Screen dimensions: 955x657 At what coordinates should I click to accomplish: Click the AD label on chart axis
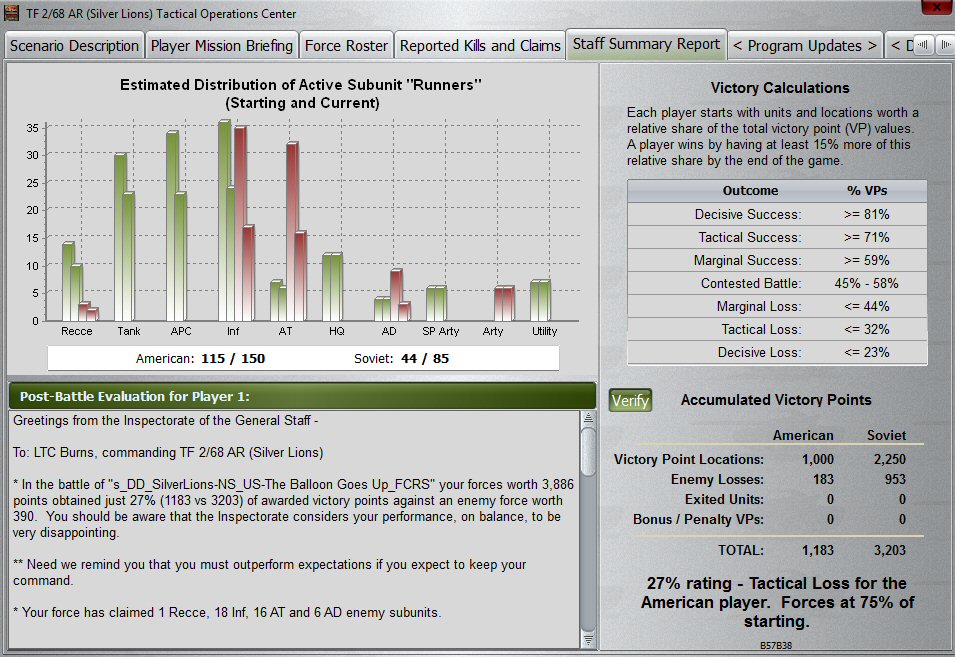(389, 331)
